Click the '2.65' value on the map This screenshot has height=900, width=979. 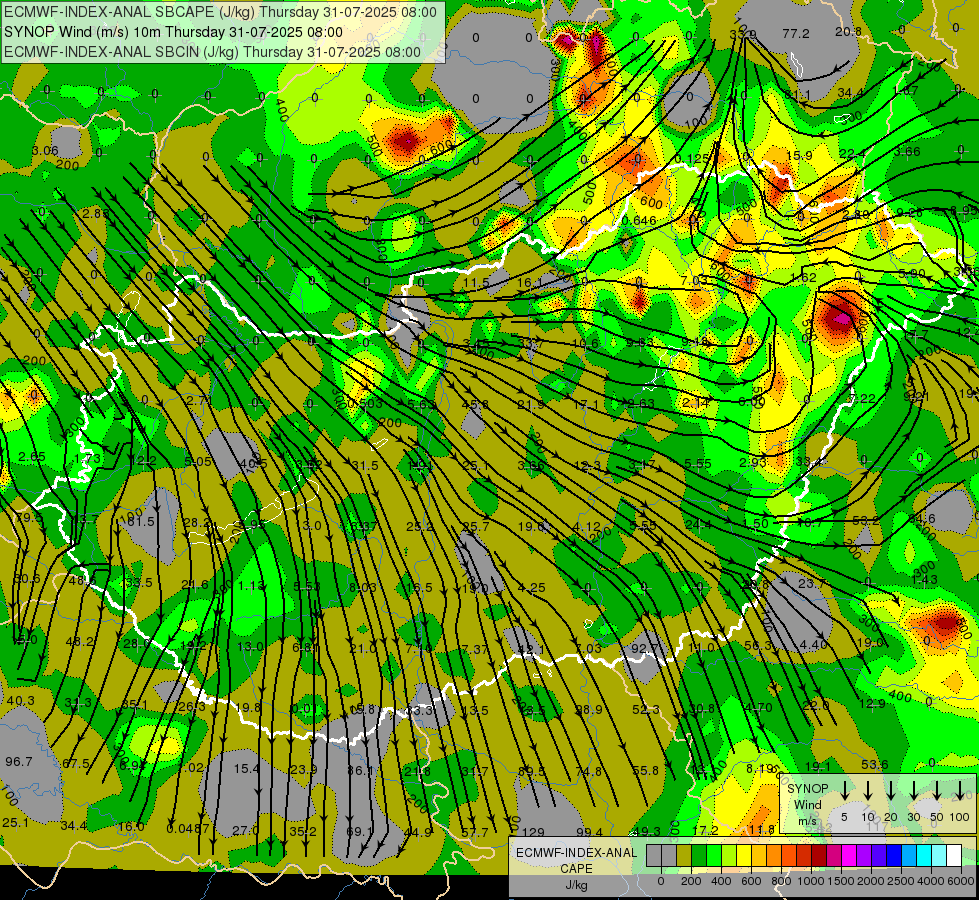coord(32,457)
